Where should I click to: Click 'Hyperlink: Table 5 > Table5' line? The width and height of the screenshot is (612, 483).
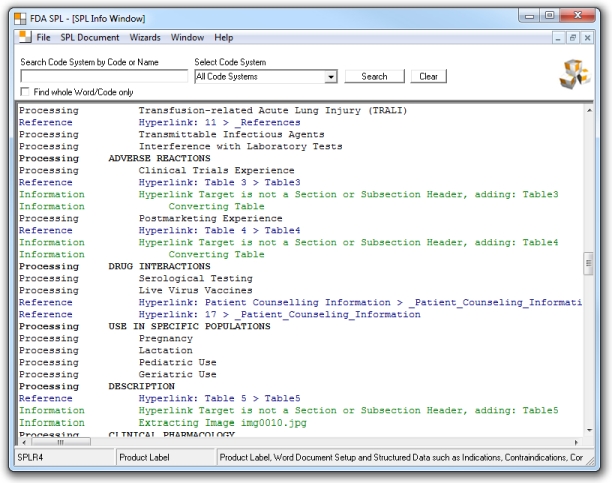(219, 398)
